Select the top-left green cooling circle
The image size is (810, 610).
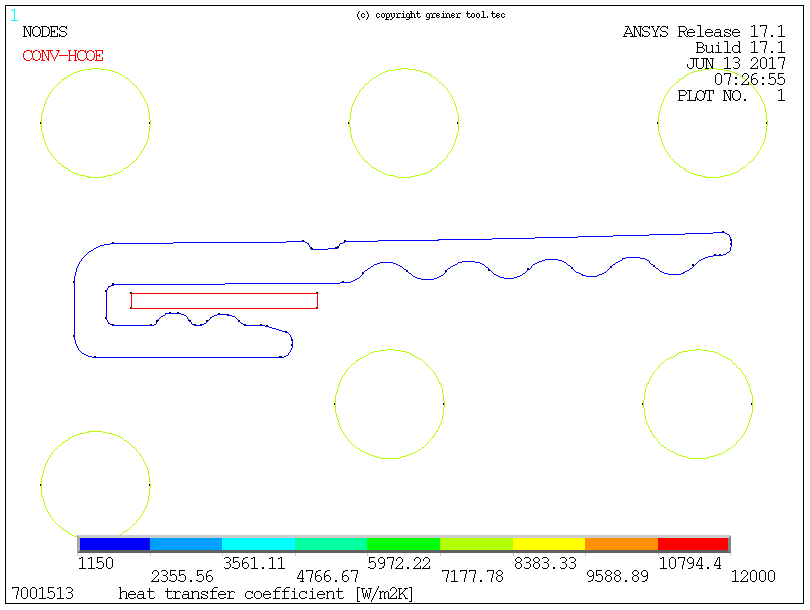coord(95,123)
